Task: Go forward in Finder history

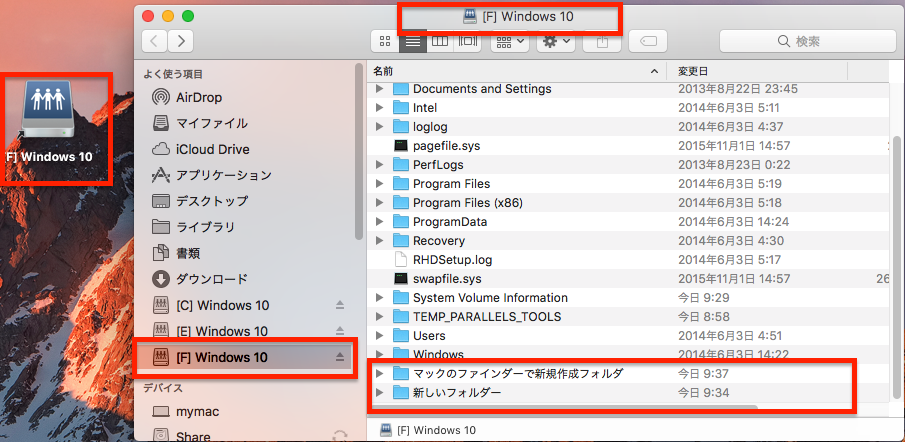Action: [181, 41]
